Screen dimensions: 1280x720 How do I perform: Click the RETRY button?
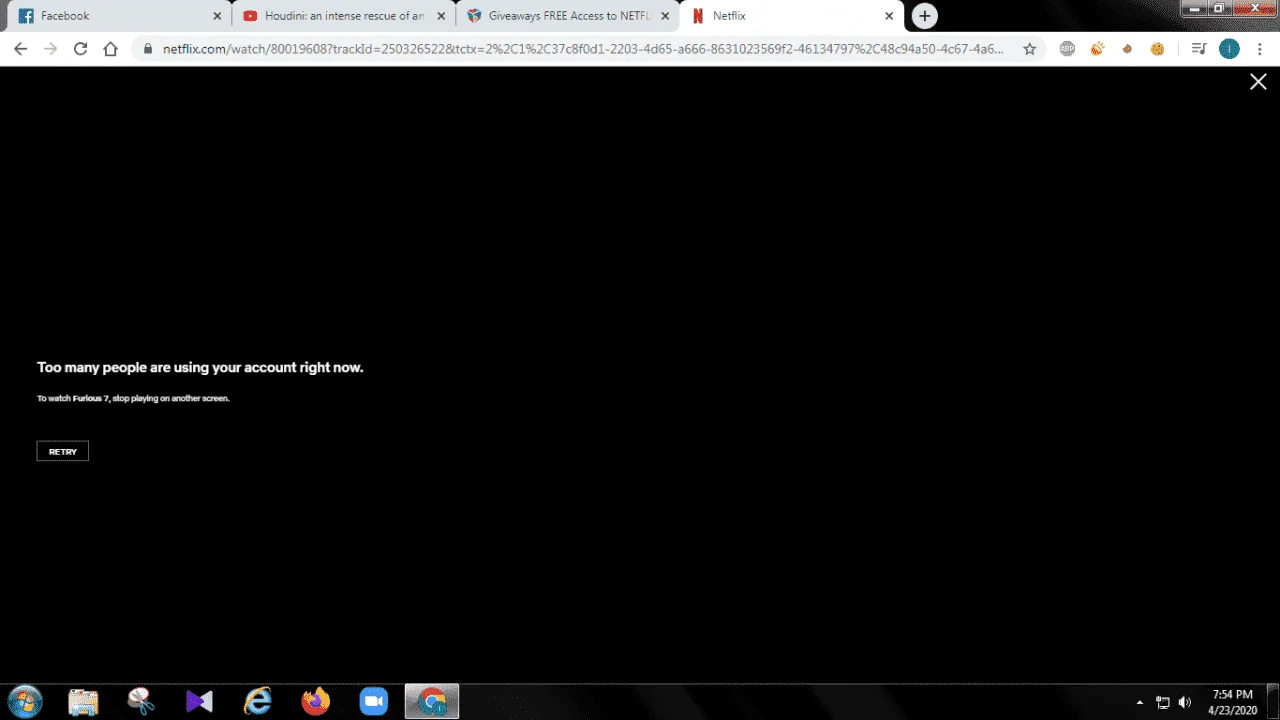(x=62, y=451)
